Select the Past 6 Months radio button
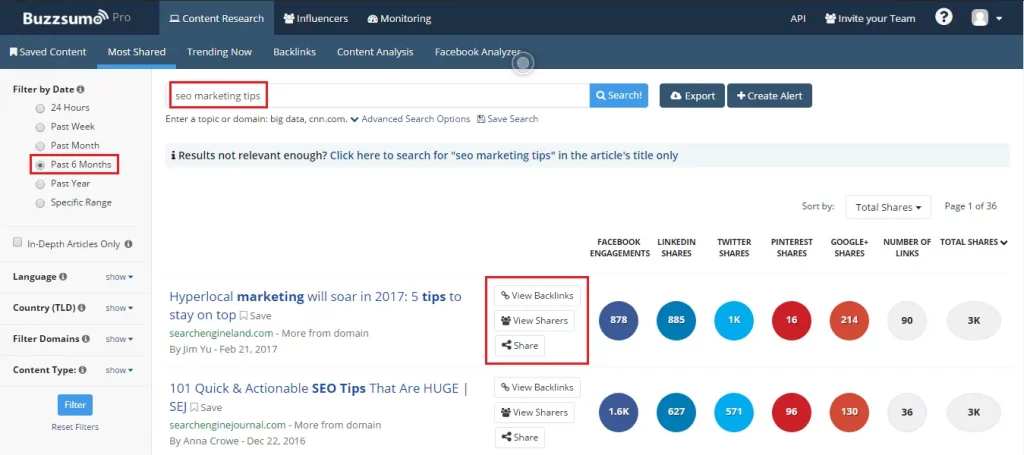This screenshot has height=455, width=1024. [40, 165]
